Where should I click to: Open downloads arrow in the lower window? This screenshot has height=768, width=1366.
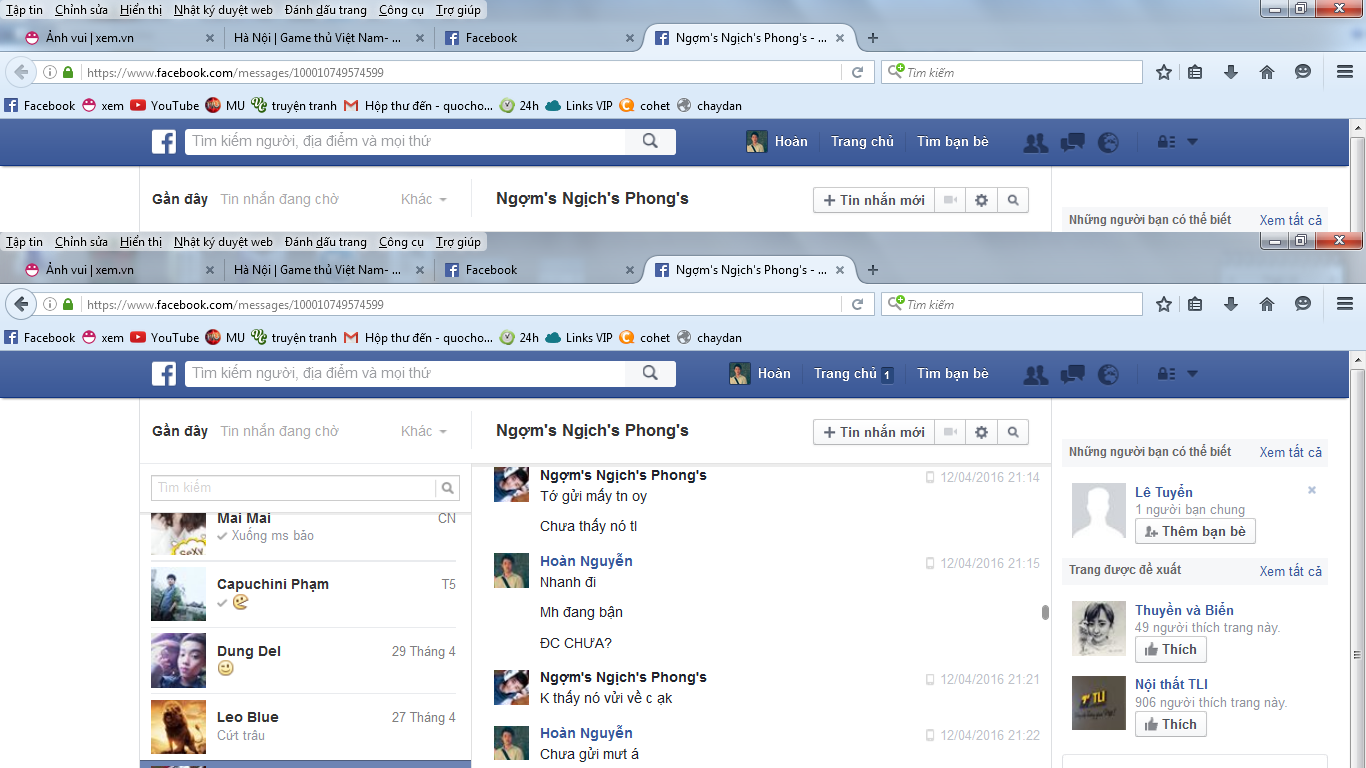coord(1231,304)
